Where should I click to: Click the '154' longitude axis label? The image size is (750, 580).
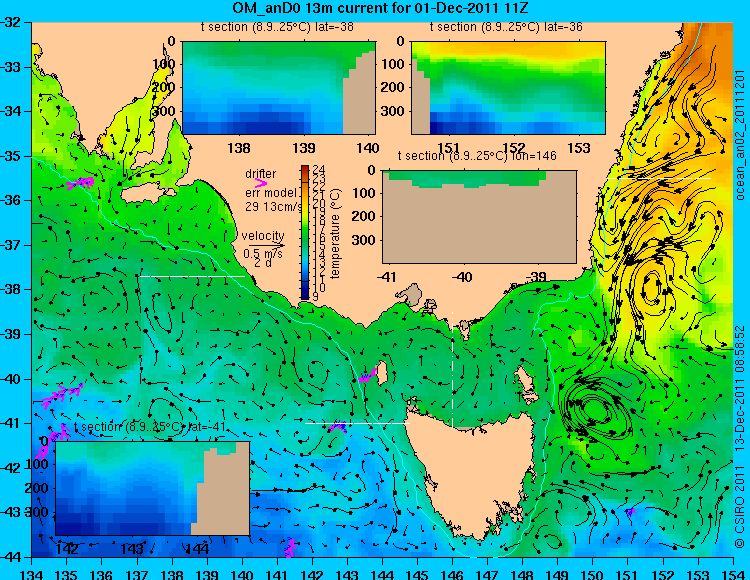(x=733, y=574)
